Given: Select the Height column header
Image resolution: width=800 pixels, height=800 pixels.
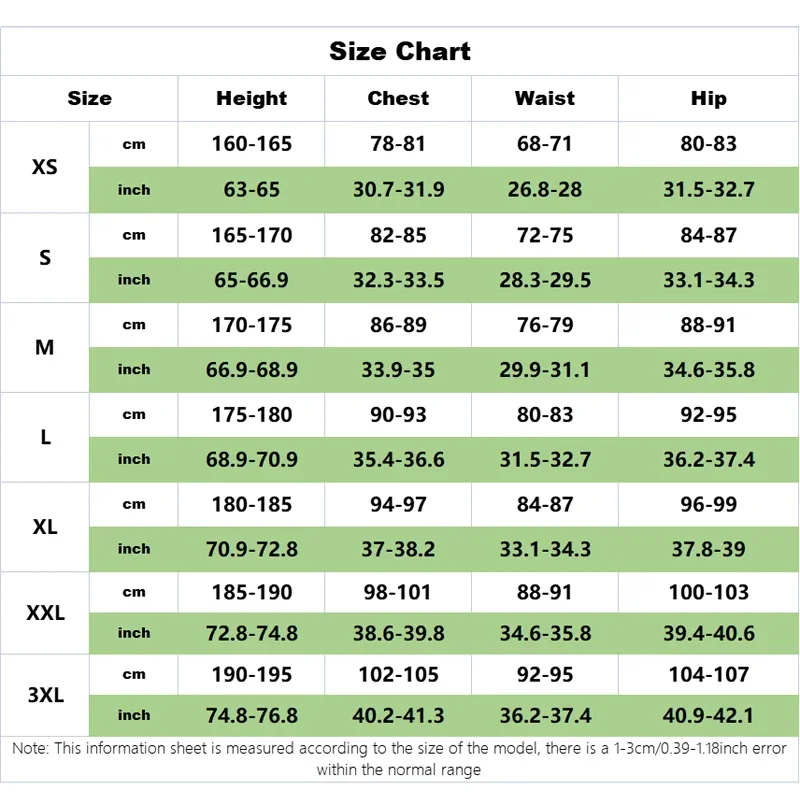Looking at the screenshot, I should click(251, 98).
